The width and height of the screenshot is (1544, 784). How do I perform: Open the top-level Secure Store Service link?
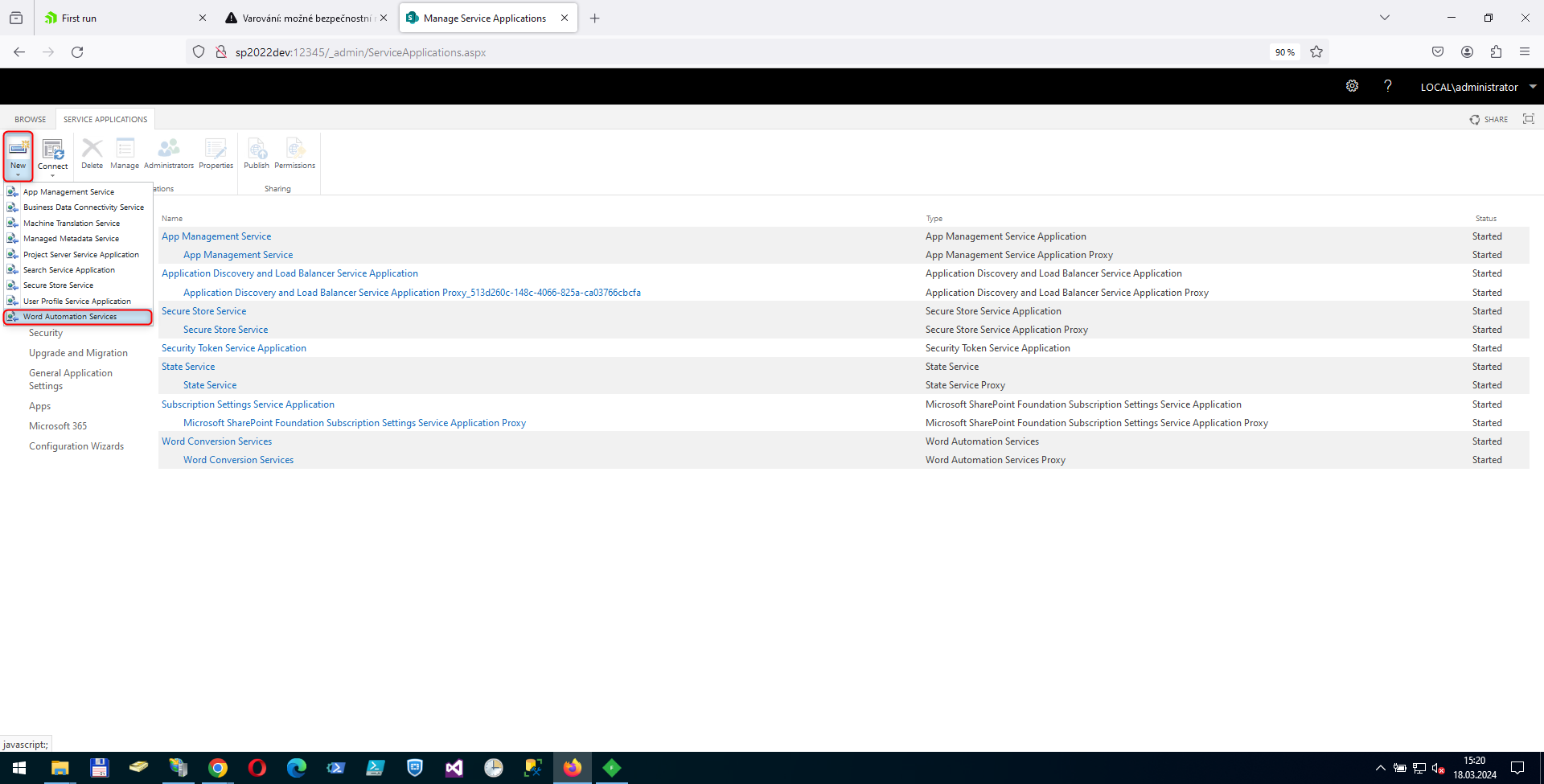pyautogui.click(x=203, y=311)
